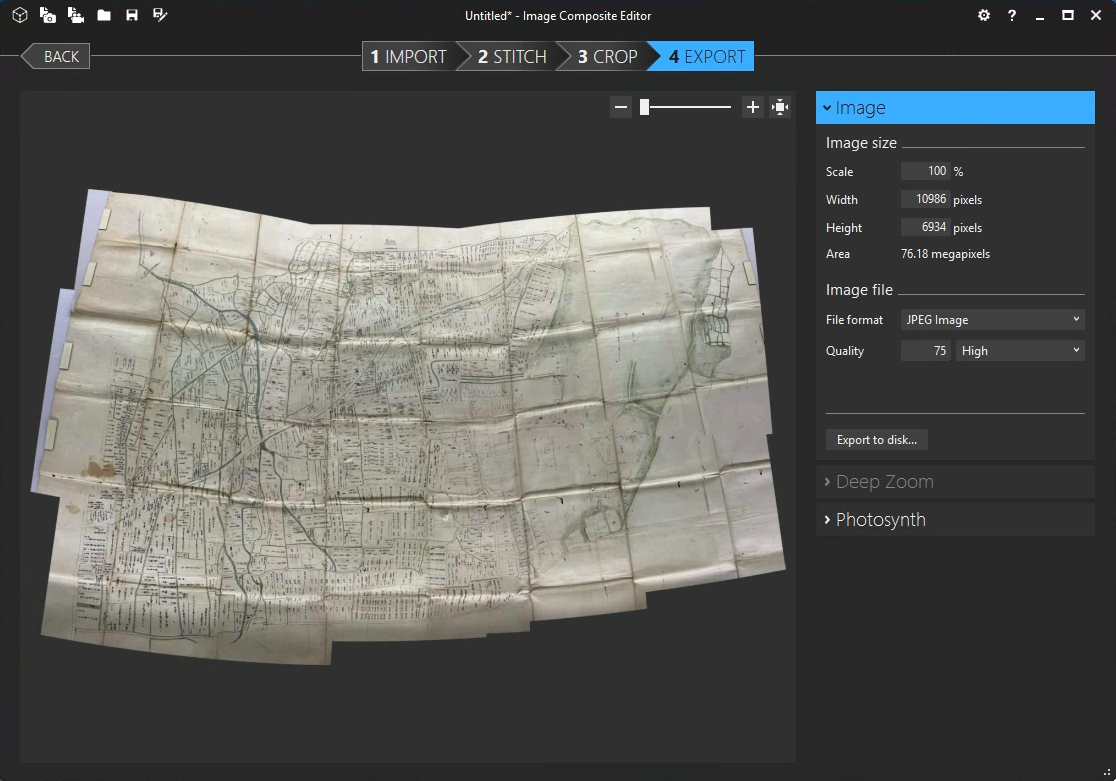Viewport: 1116px width, 781px height.
Task: Open a project using the folder icon
Action: pyautogui.click(x=104, y=15)
